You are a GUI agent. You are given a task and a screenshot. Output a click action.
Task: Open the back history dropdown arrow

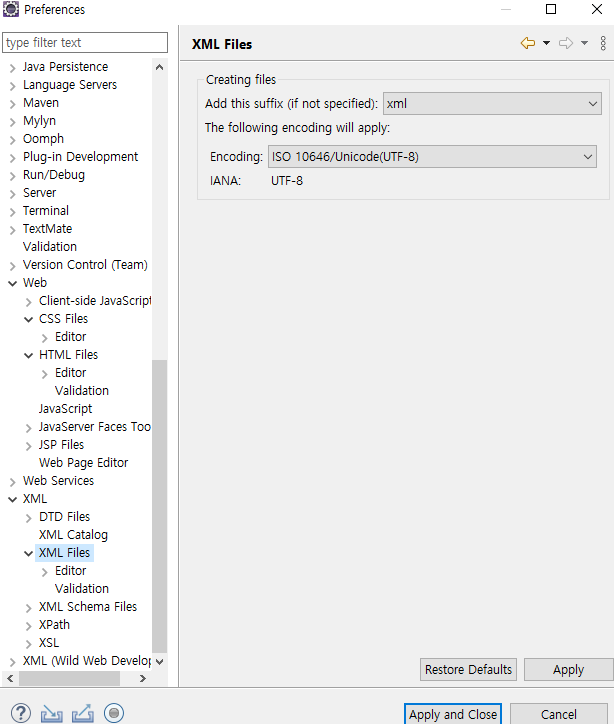click(546, 43)
